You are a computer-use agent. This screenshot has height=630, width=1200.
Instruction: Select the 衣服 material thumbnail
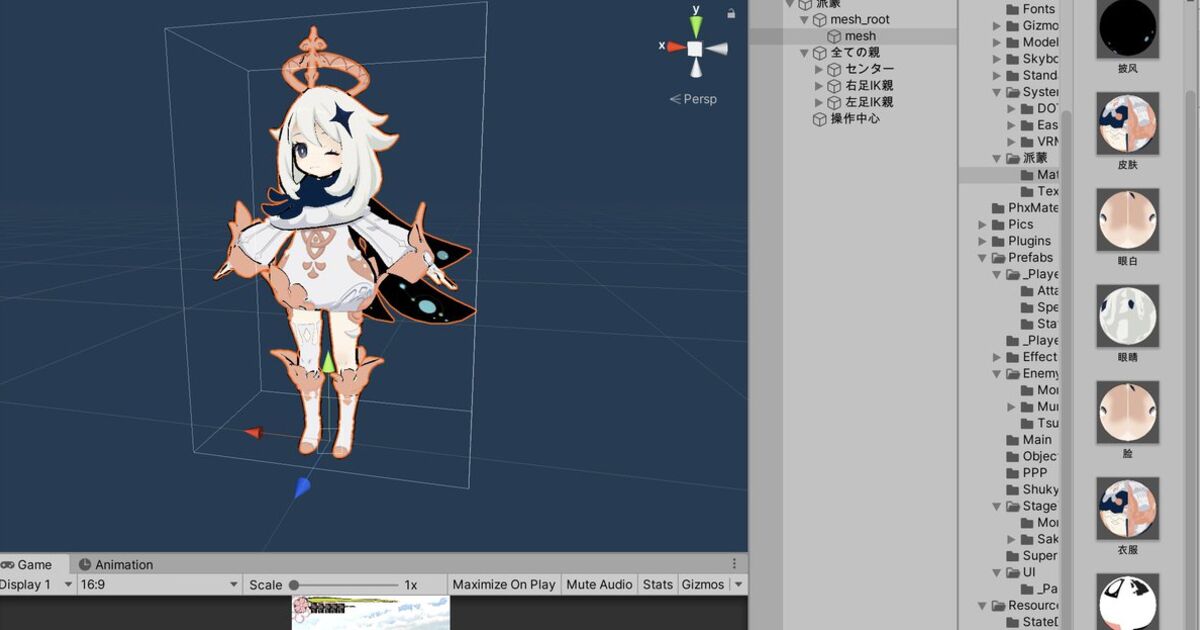tap(1128, 508)
